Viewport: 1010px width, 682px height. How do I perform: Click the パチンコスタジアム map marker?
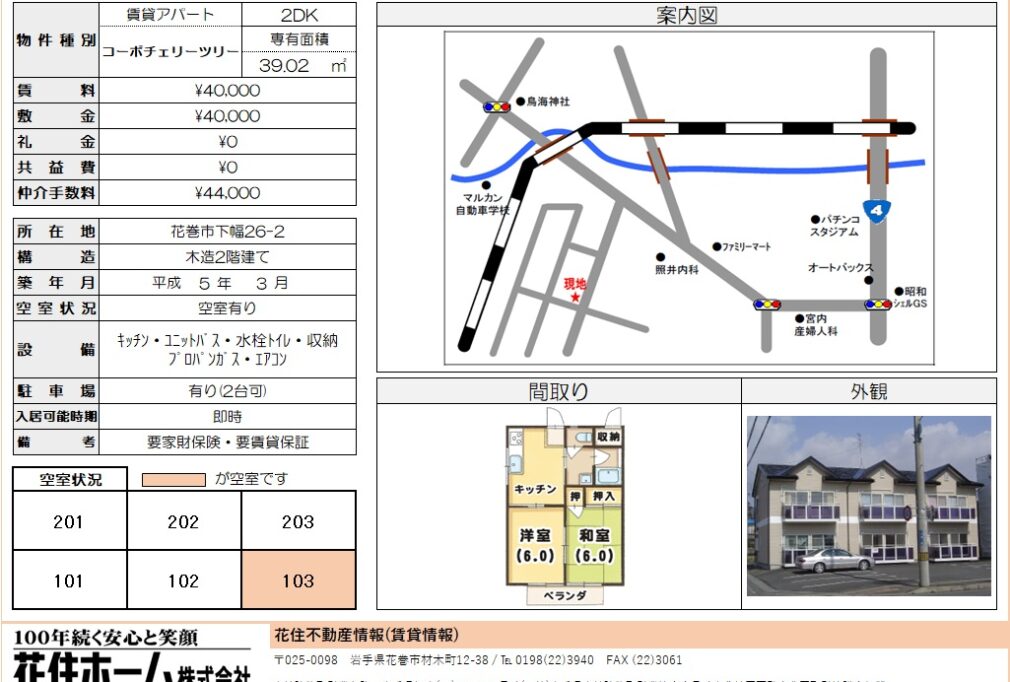tap(815, 218)
